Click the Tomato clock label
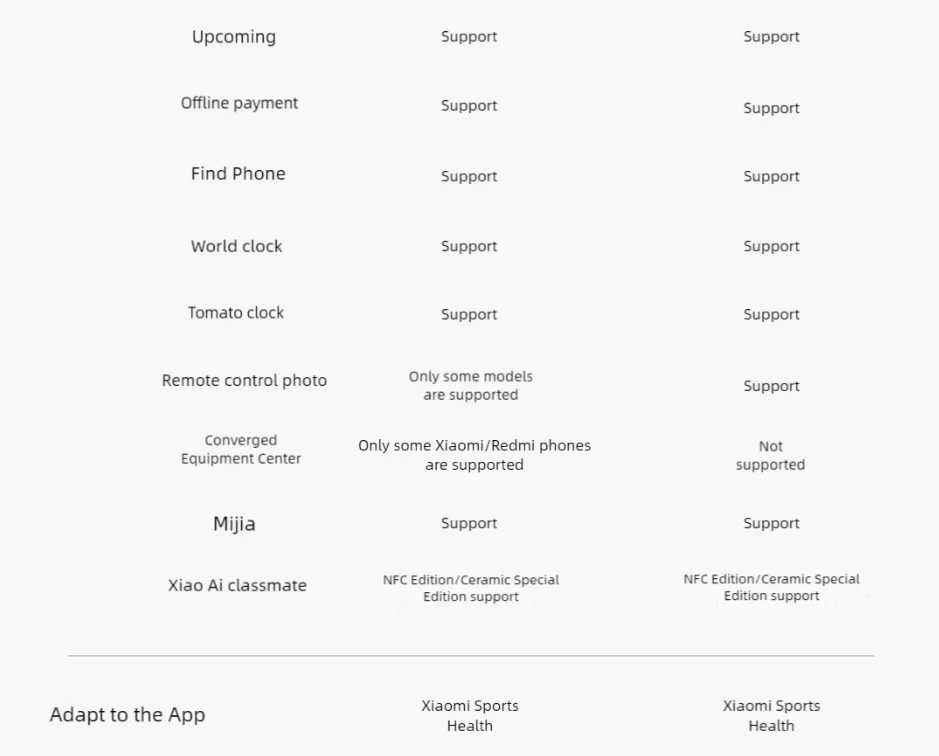 pyautogui.click(x=236, y=313)
